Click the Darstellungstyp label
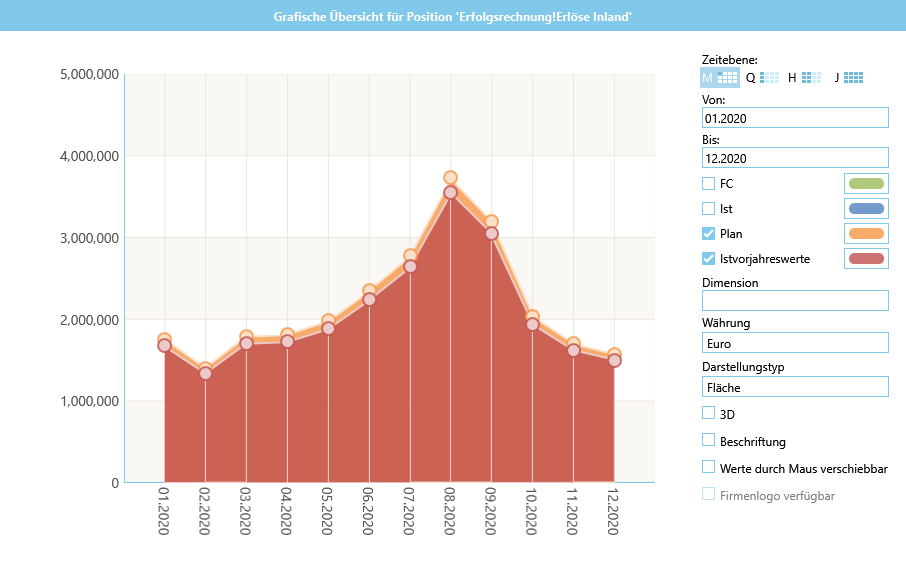 pyautogui.click(x=743, y=367)
